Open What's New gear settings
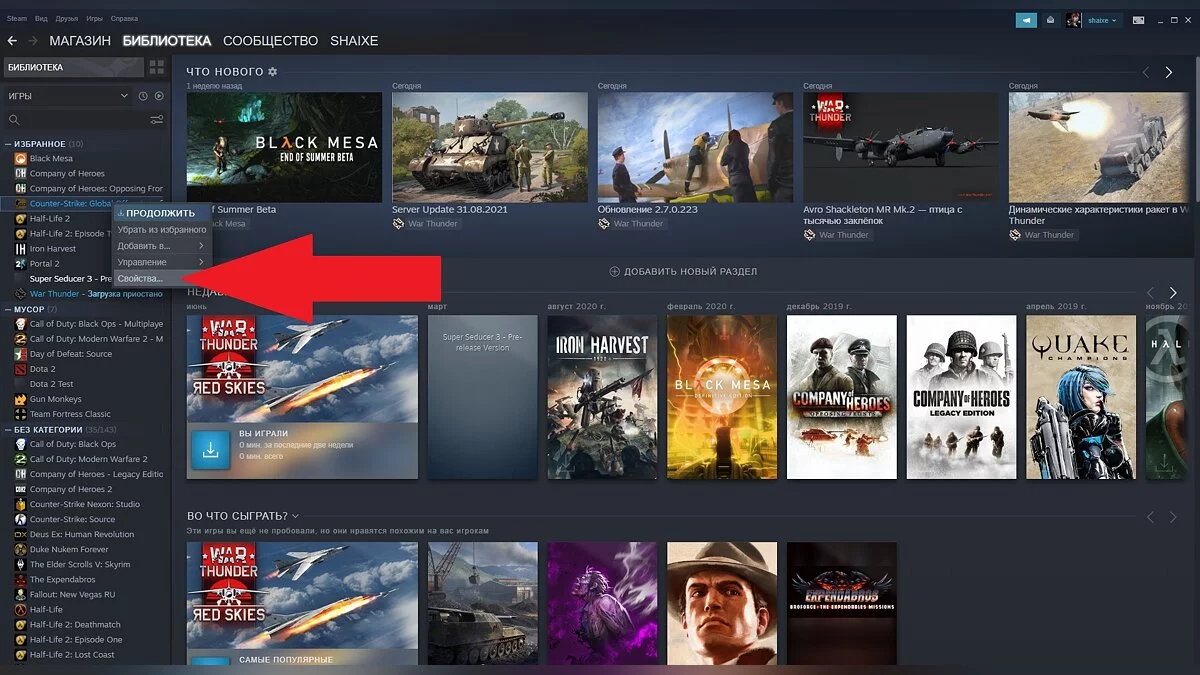The height and width of the screenshot is (675, 1200). point(273,72)
